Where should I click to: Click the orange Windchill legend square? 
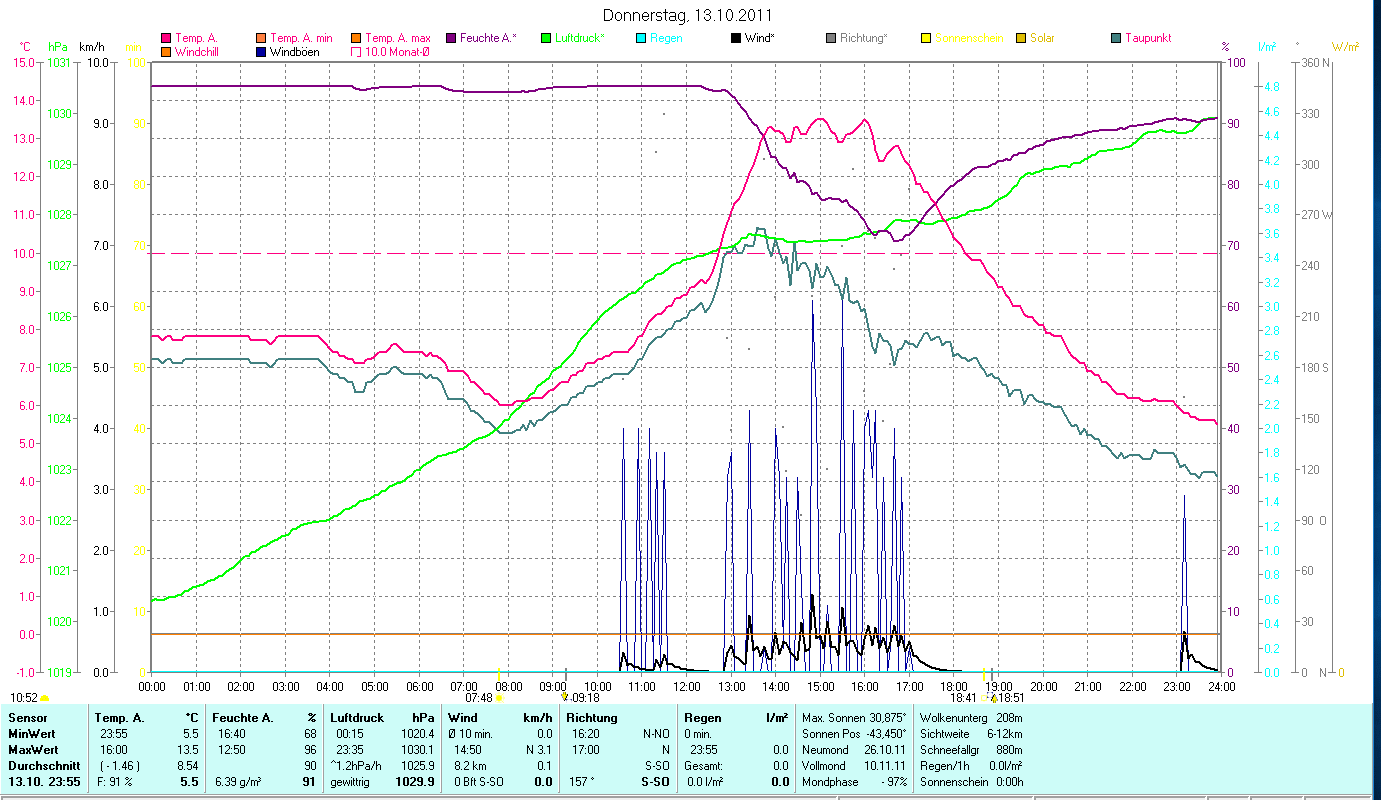165,52
